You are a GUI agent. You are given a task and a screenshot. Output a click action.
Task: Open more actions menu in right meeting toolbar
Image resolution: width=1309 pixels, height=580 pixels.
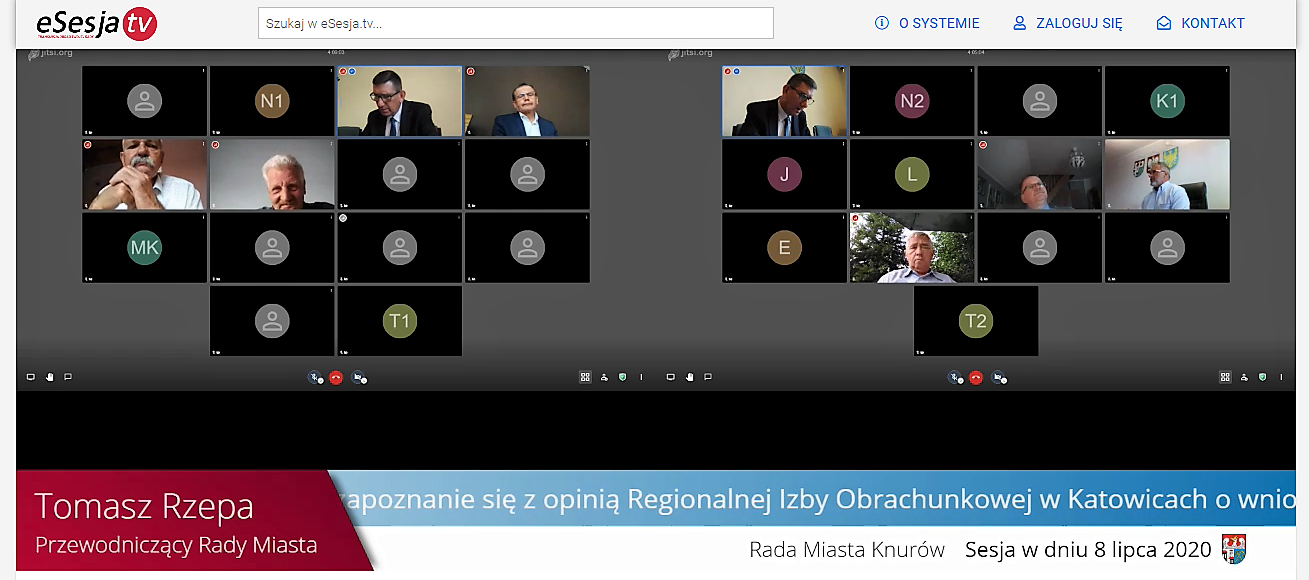click(1281, 377)
